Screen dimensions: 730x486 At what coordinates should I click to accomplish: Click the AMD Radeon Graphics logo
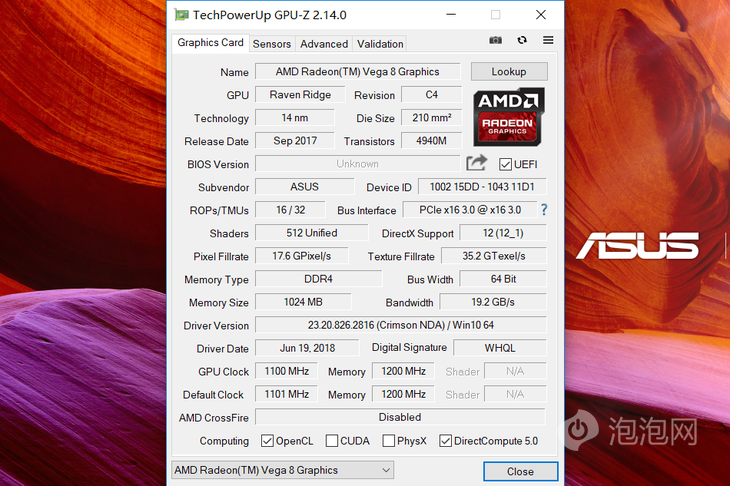[508, 117]
